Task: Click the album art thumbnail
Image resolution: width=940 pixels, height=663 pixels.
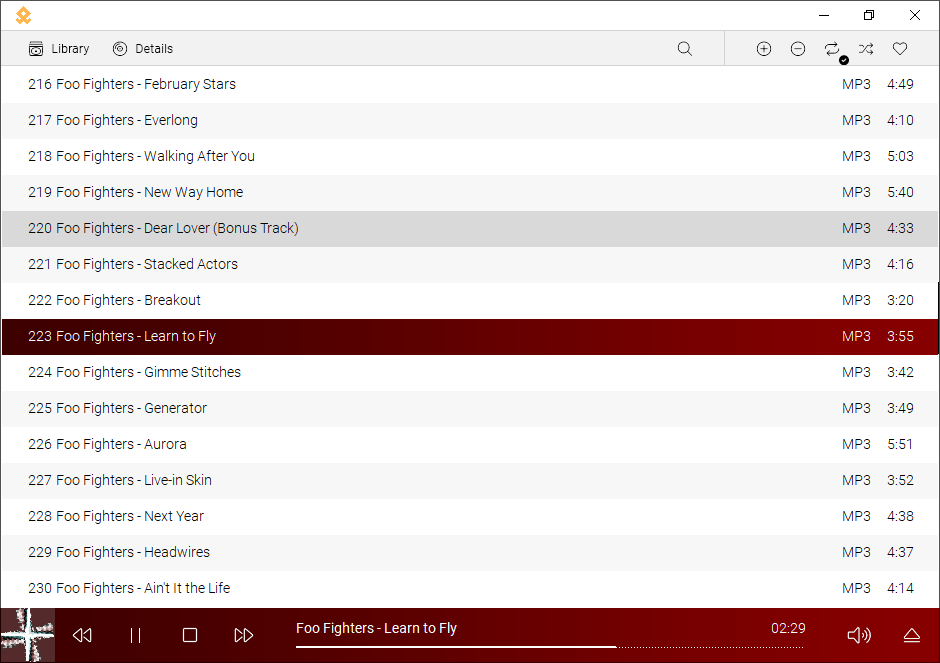Action: pos(28,635)
